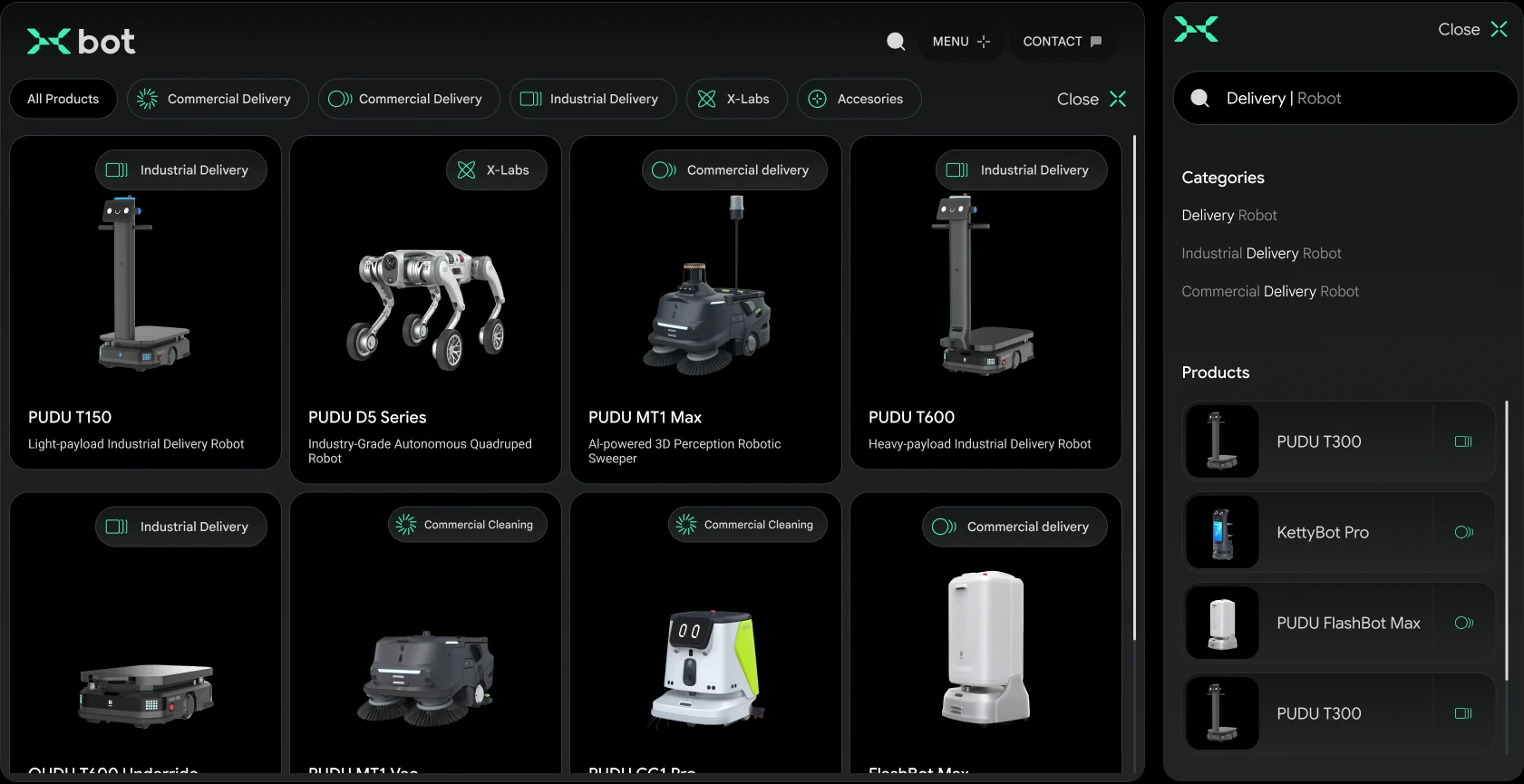Close the search side panel
Image resolution: width=1524 pixels, height=784 pixels.
coord(1472,29)
